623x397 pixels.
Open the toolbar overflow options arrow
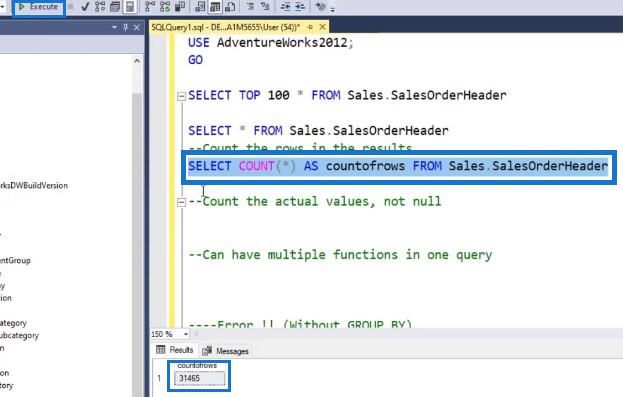333,9
